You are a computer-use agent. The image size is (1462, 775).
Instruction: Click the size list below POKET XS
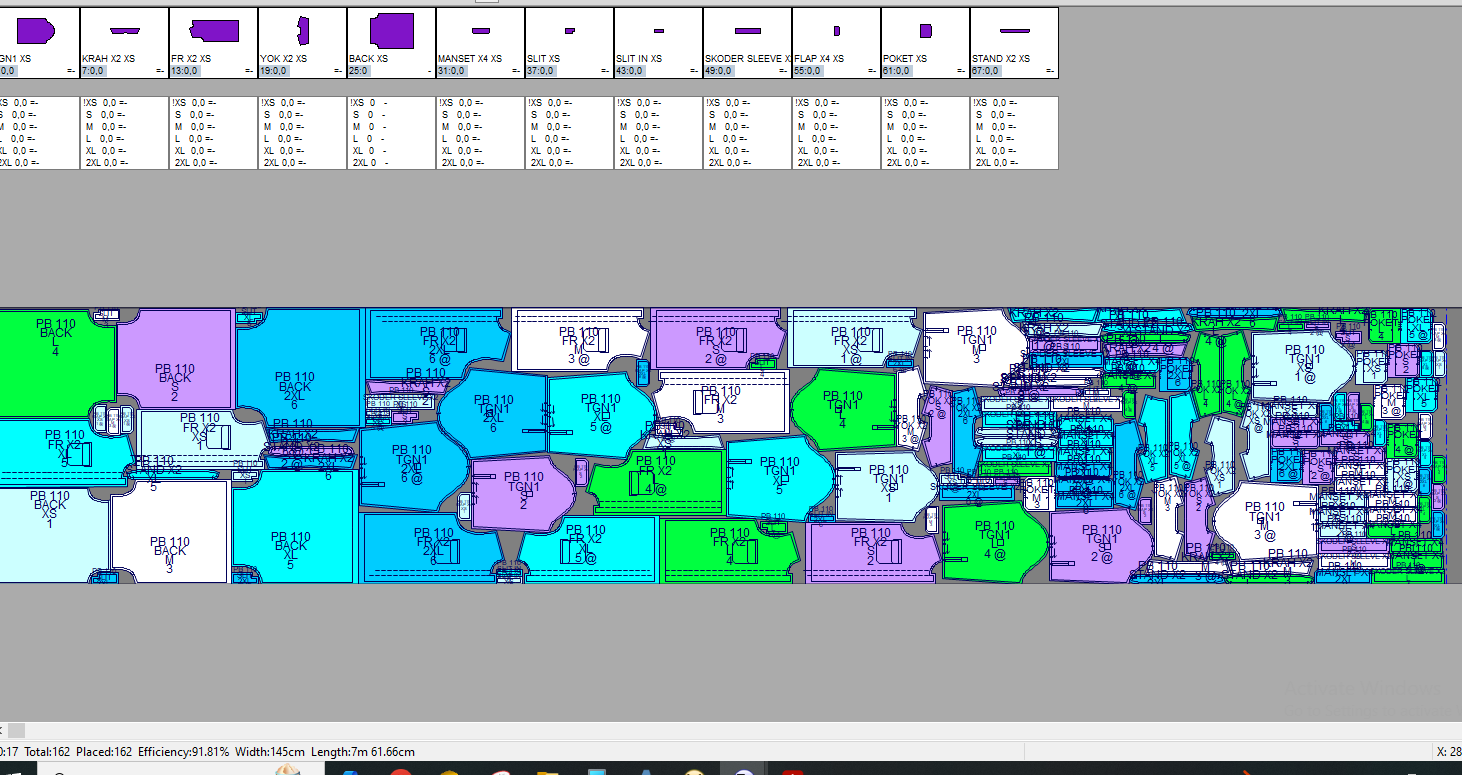click(x=925, y=133)
